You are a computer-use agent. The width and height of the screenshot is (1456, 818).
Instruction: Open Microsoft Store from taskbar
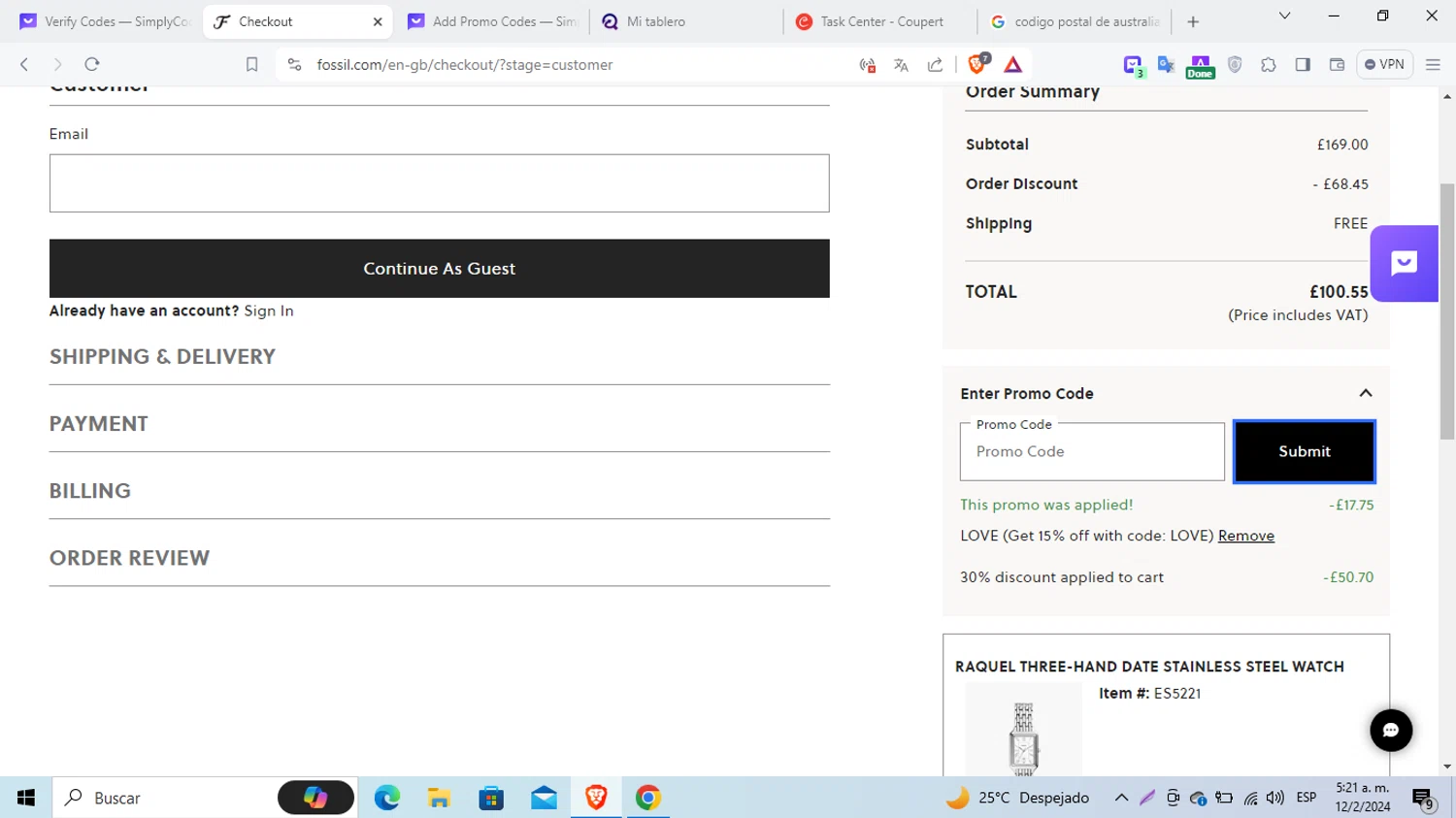[491, 798]
